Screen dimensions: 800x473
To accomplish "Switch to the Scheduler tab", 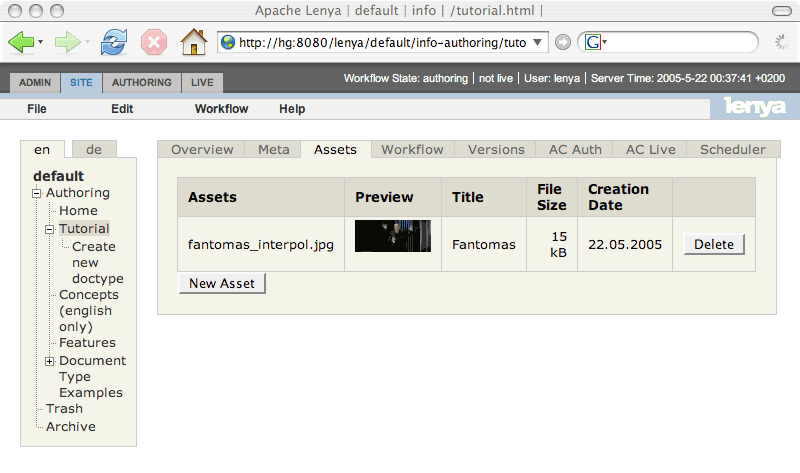I will pos(732,150).
